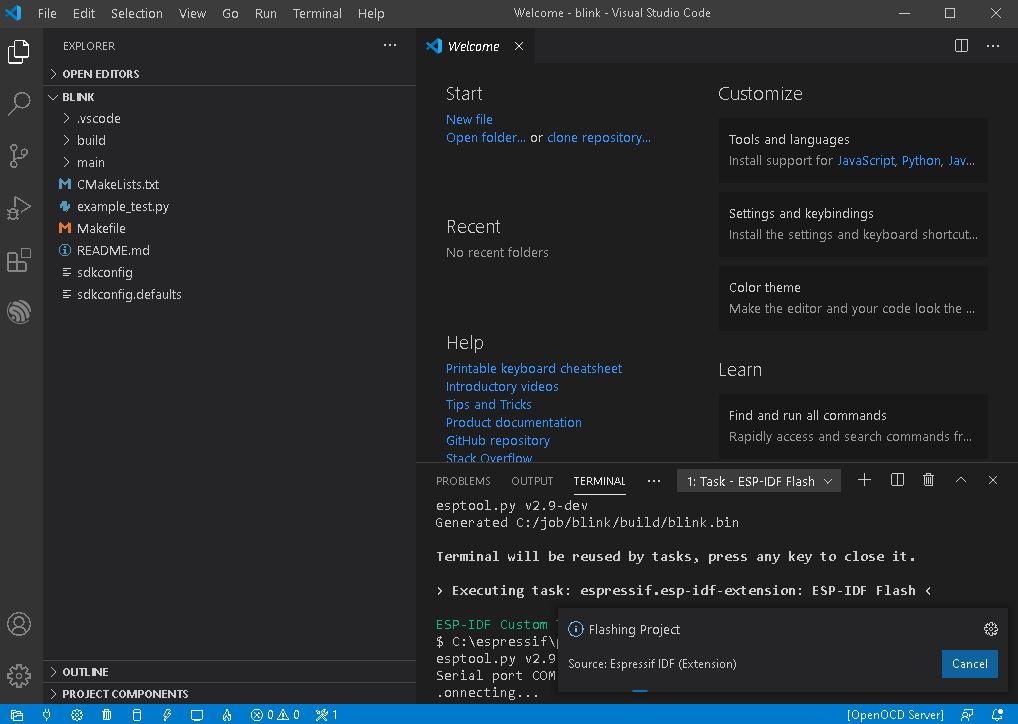Screen dimensions: 1018x724
Task: Click the ESP-IDF current project folder status icon
Action: pos(17,715)
